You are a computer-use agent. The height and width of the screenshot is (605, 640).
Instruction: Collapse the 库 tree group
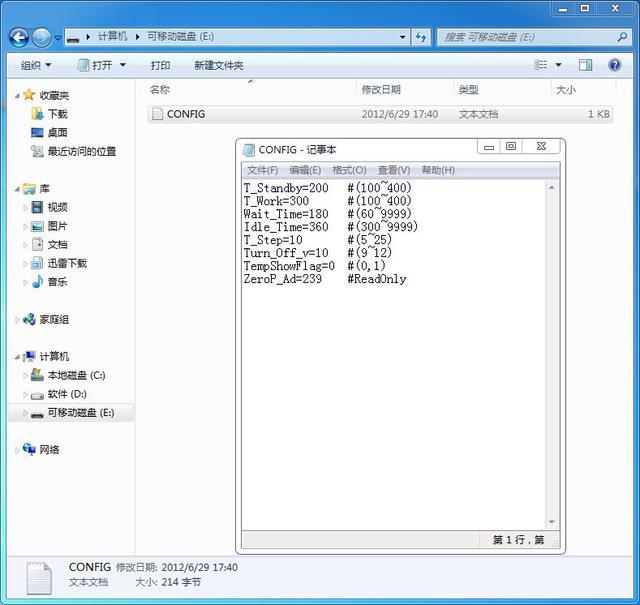[17, 189]
